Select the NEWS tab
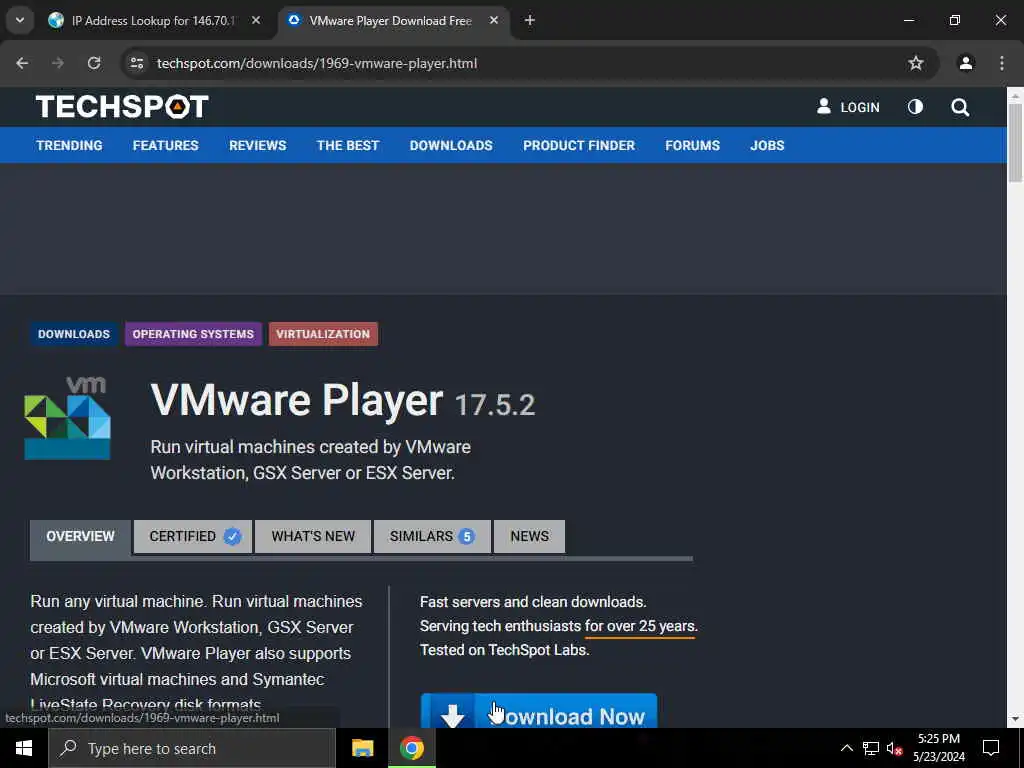This screenshot has height=768, width=1024. (530, 536)
